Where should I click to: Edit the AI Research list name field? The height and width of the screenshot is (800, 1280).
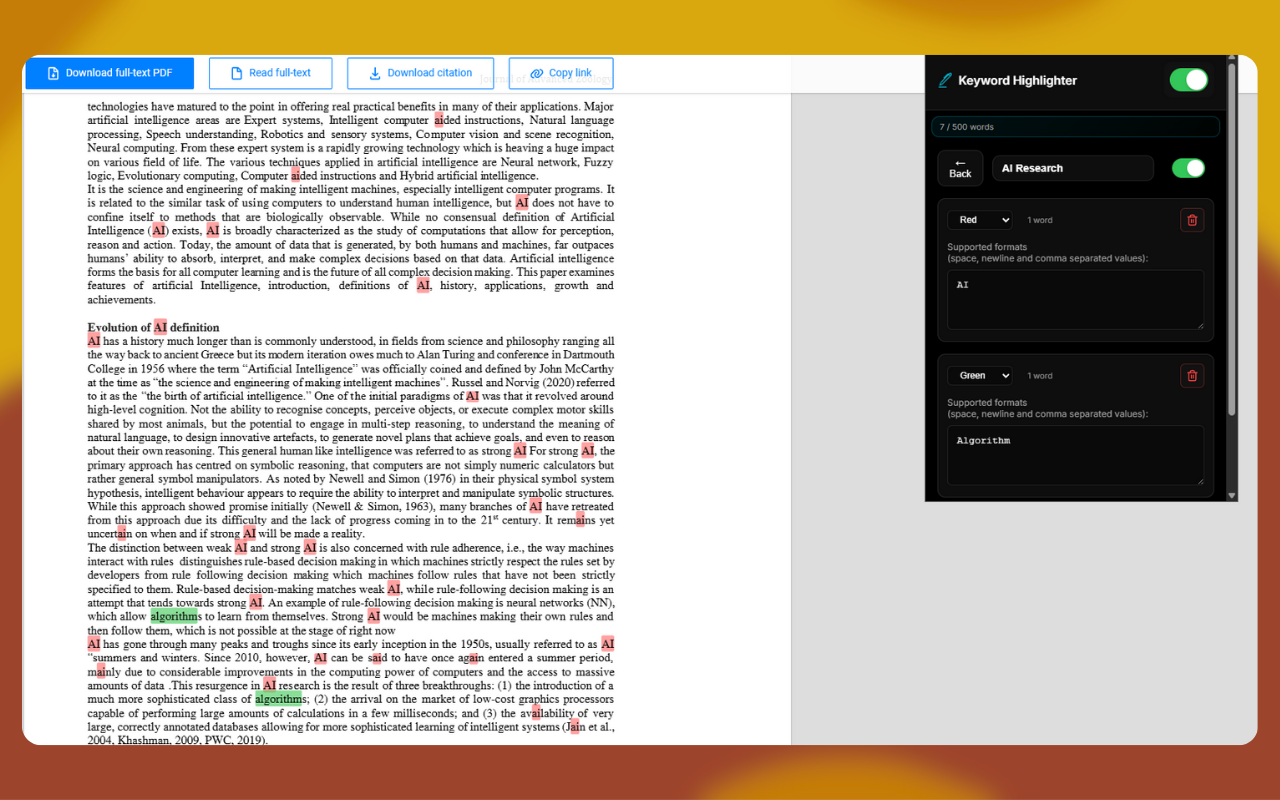(1072, 168)
